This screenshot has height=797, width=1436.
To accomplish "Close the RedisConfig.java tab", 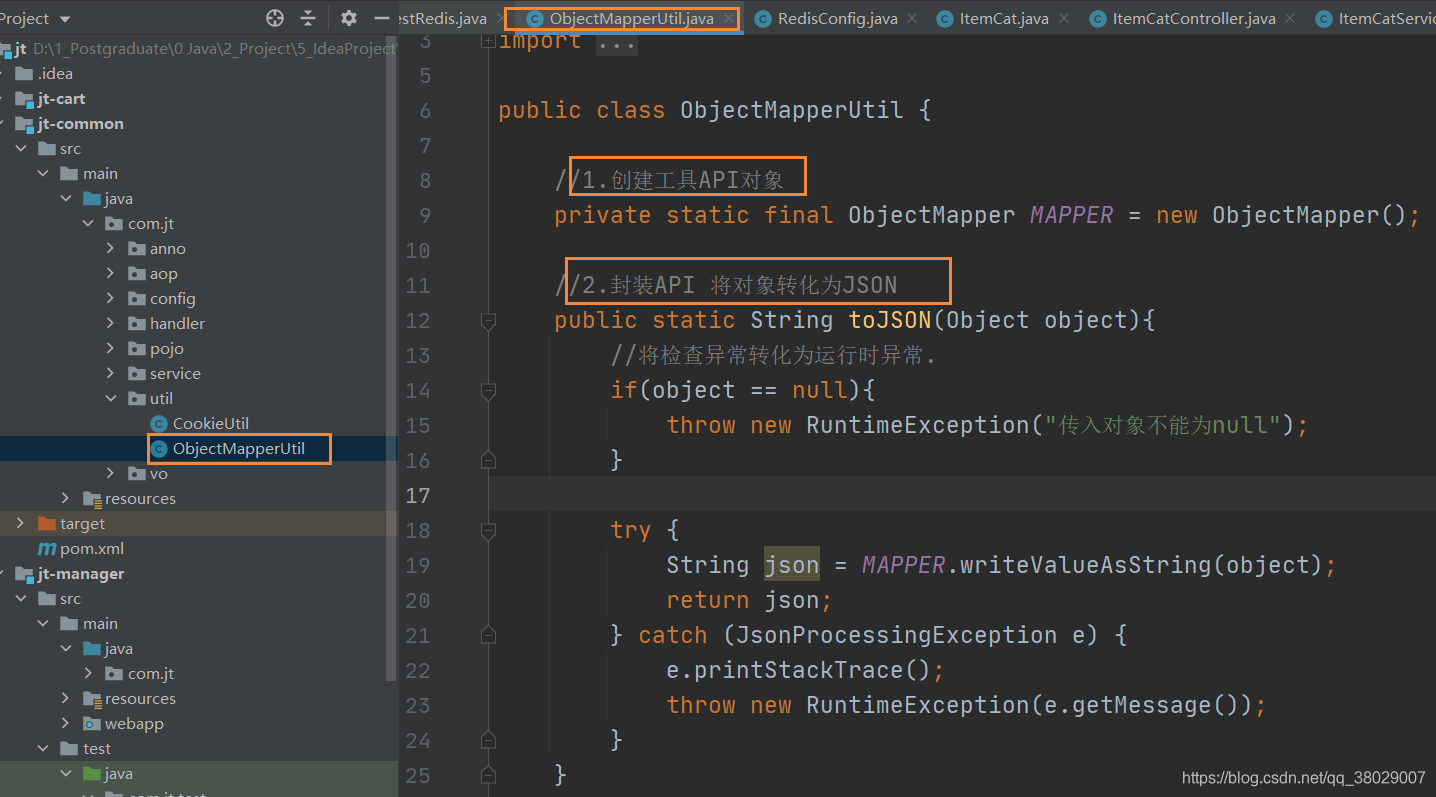I will tap(913, 18).
